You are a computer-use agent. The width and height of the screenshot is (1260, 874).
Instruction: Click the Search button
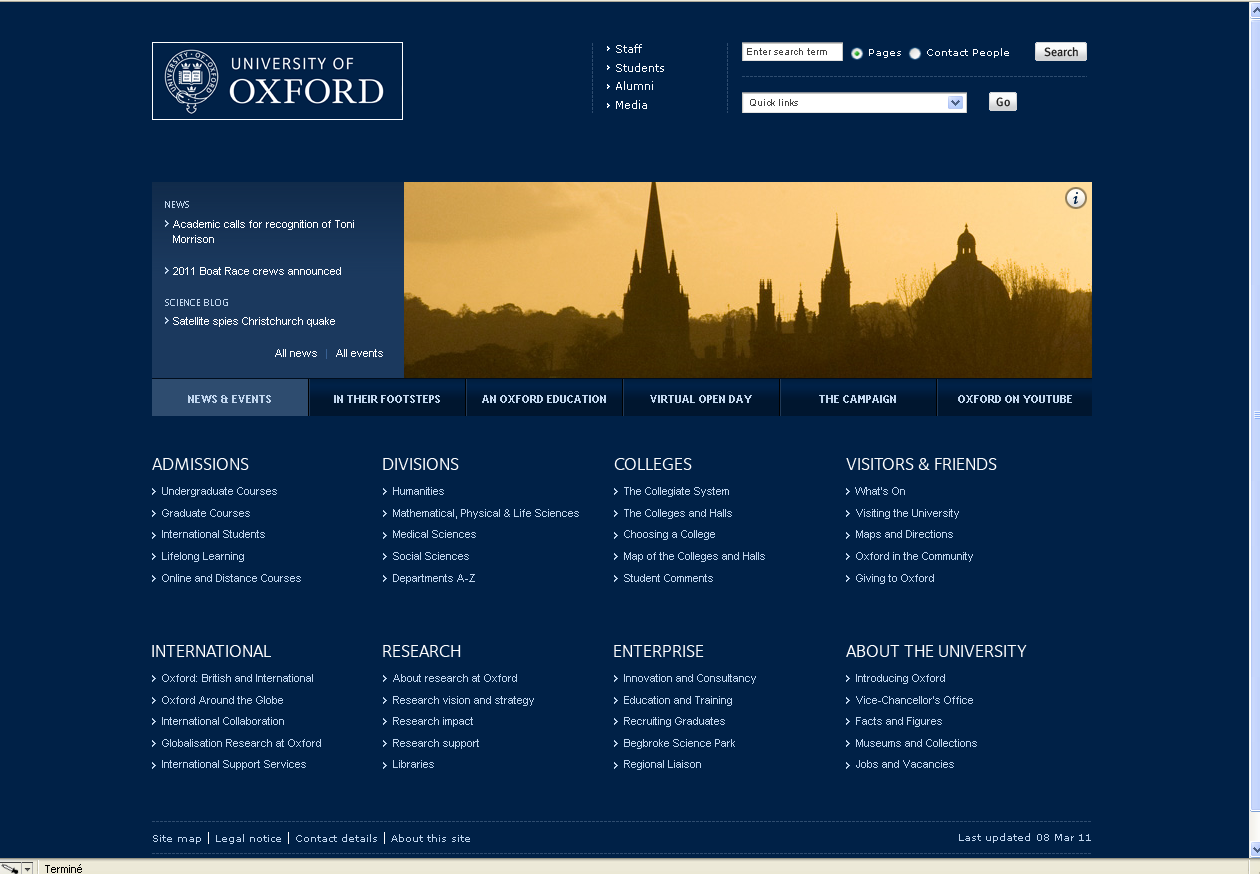click(1061, 52)
